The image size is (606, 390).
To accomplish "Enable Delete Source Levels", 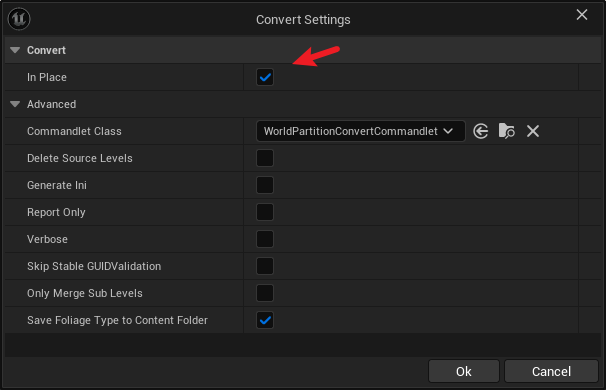I will (265, 158).
